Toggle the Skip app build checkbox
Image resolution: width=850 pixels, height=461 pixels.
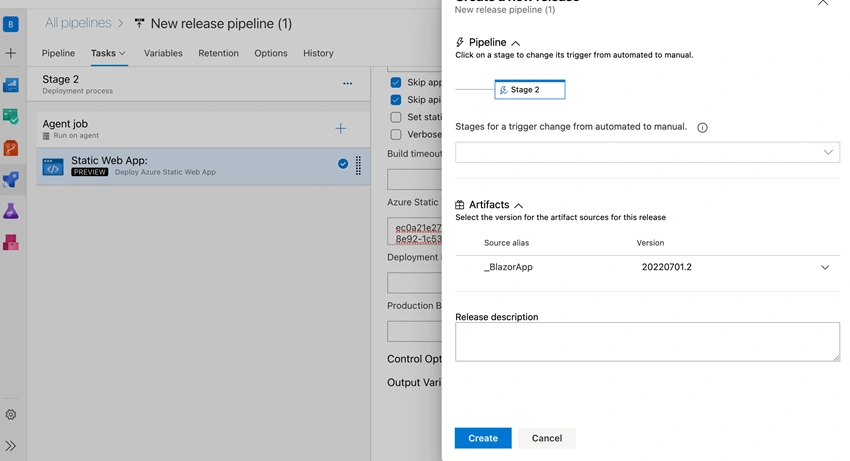click(x=396, y=82)
